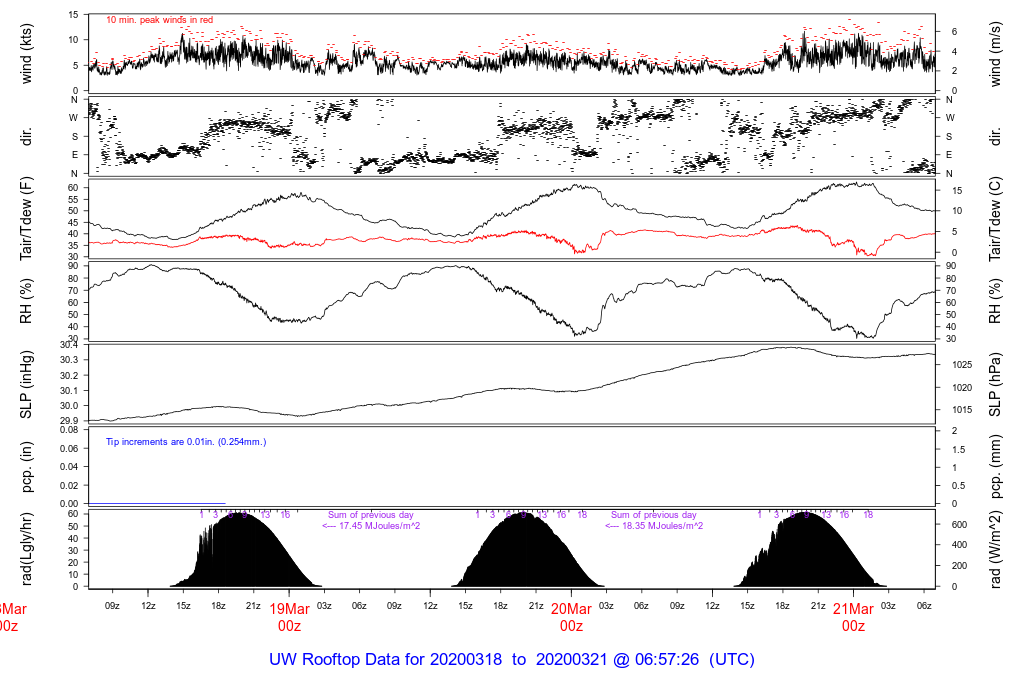This screenshot has width=1024, height=700.
Task: Click the "19Mar 00z" date label
Action: point(289,617)
